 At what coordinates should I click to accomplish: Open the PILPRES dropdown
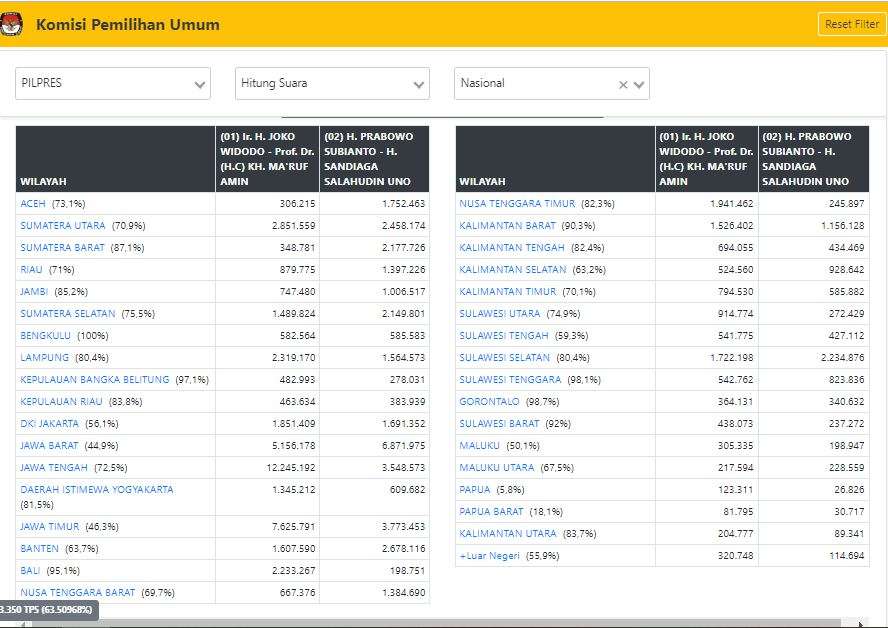pyautogui.click(x=112, y=84)
